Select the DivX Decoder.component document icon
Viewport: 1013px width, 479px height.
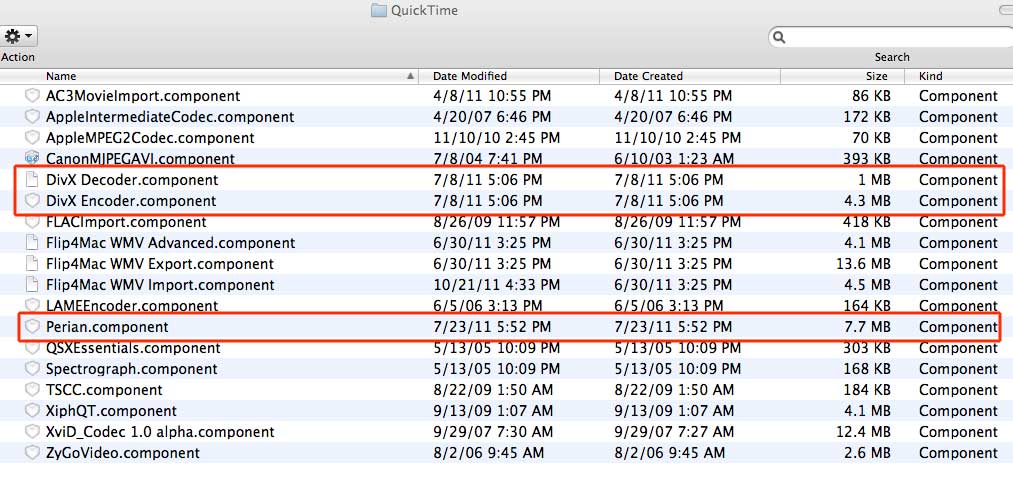point(32,180)
